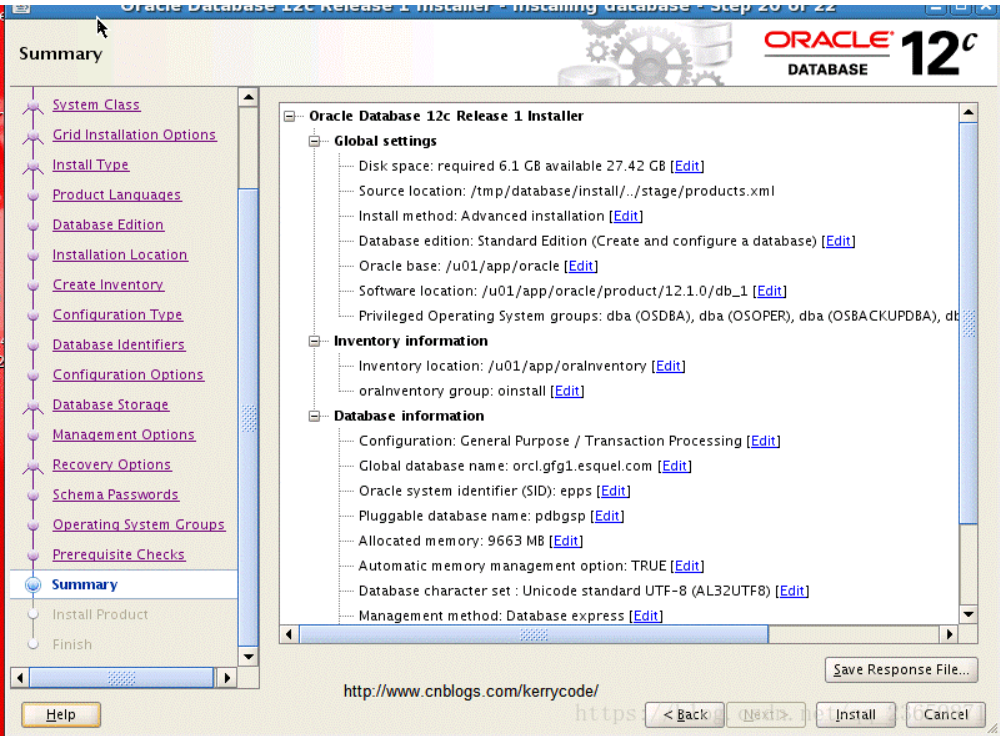
Task: Edit the Configuration General Purpose setting
Action: [x=763, y=441]
